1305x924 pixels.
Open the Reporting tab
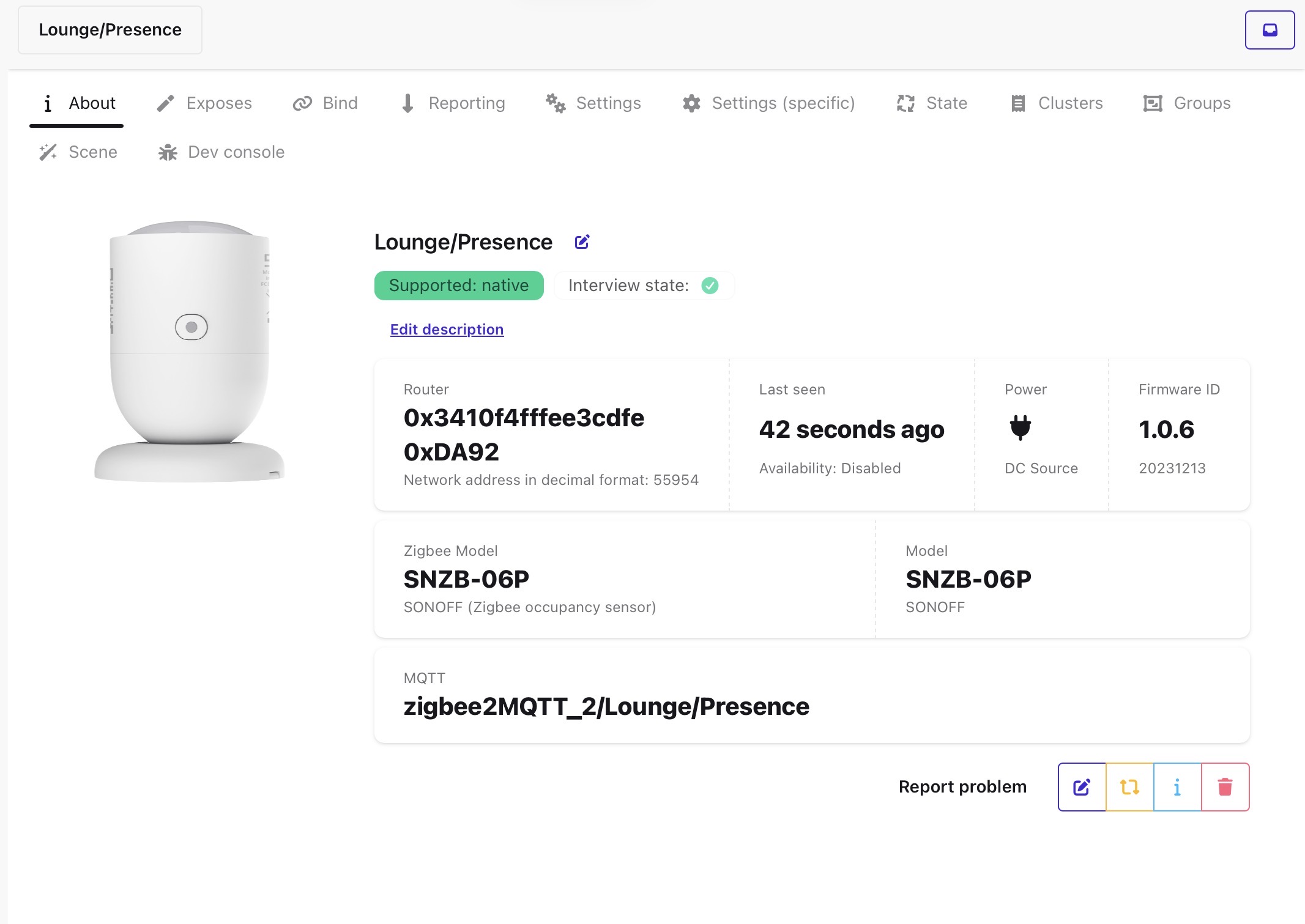coord(453,103)
